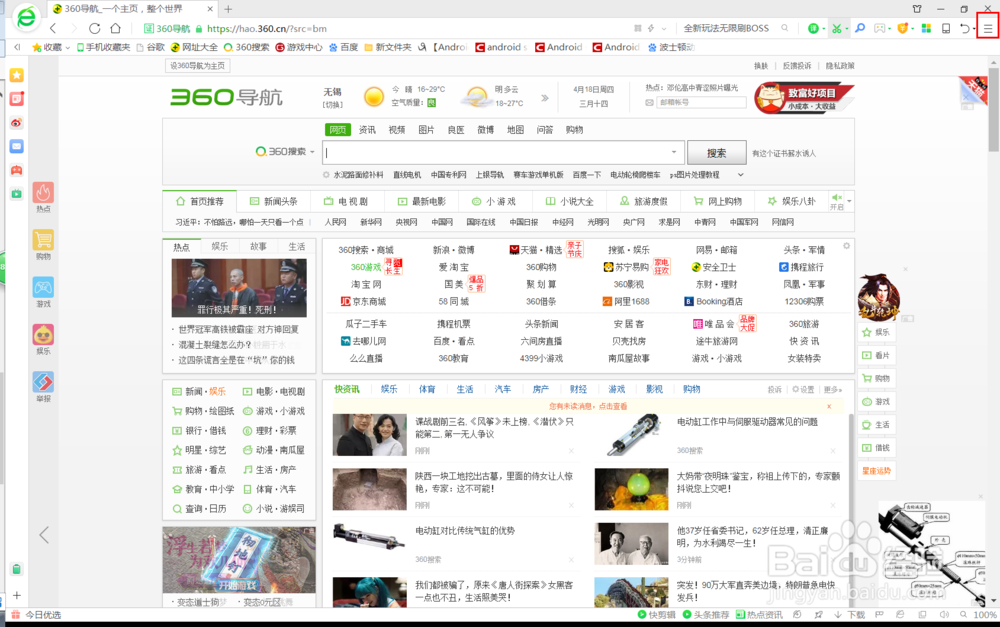1000x627 pixels.
Task: Switch to the 电视剧 navigation tab
Action: [346, 202]
